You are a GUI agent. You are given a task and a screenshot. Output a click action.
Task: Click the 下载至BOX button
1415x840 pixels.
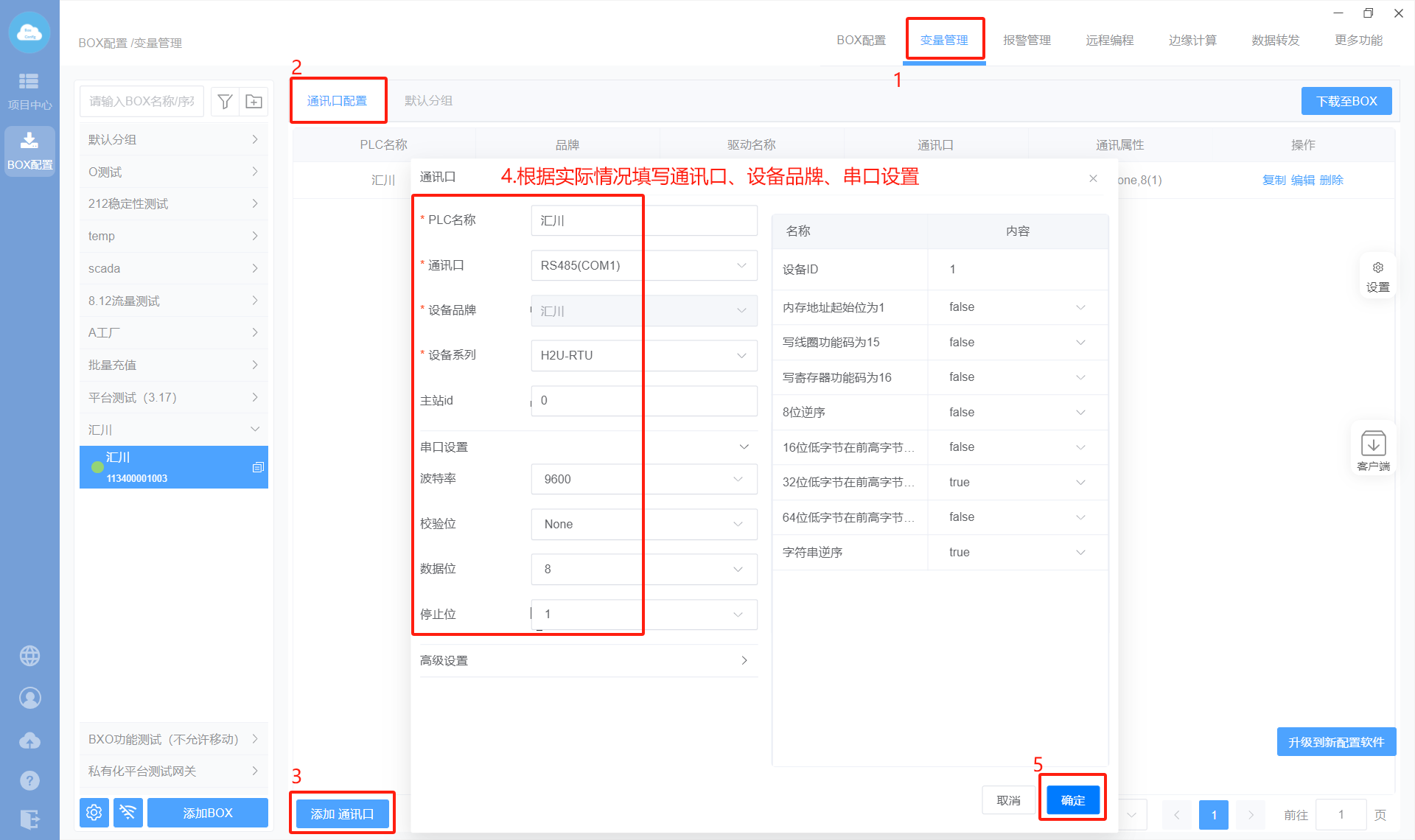point(1346,102)
